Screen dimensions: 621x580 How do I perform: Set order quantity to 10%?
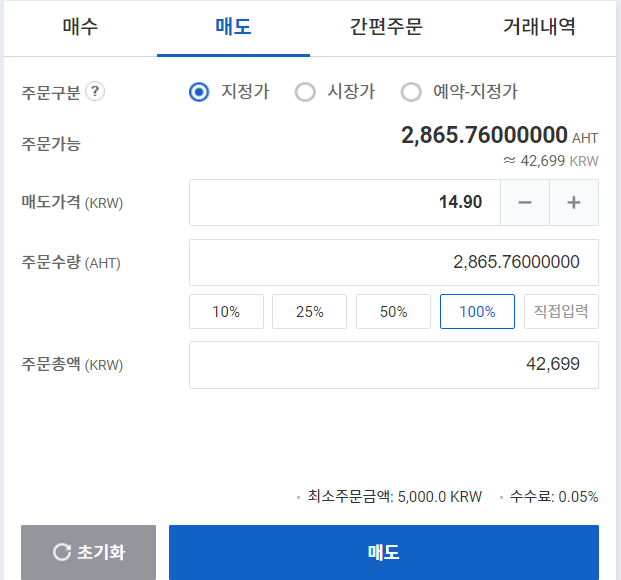(226, 311)
